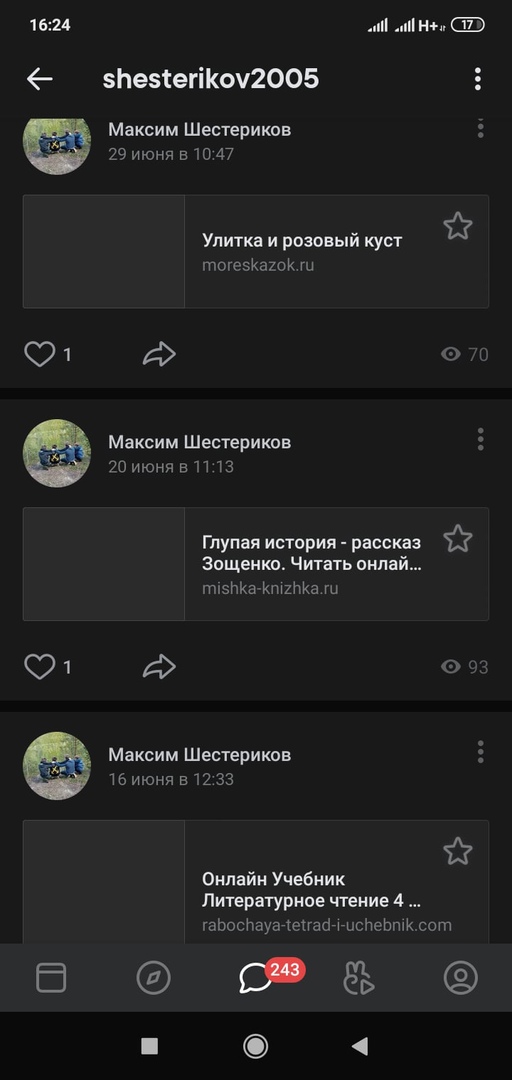Open the Улитка и розовый куст link
This screenshot has height=1080, width=512.
[x=256, y=251]
